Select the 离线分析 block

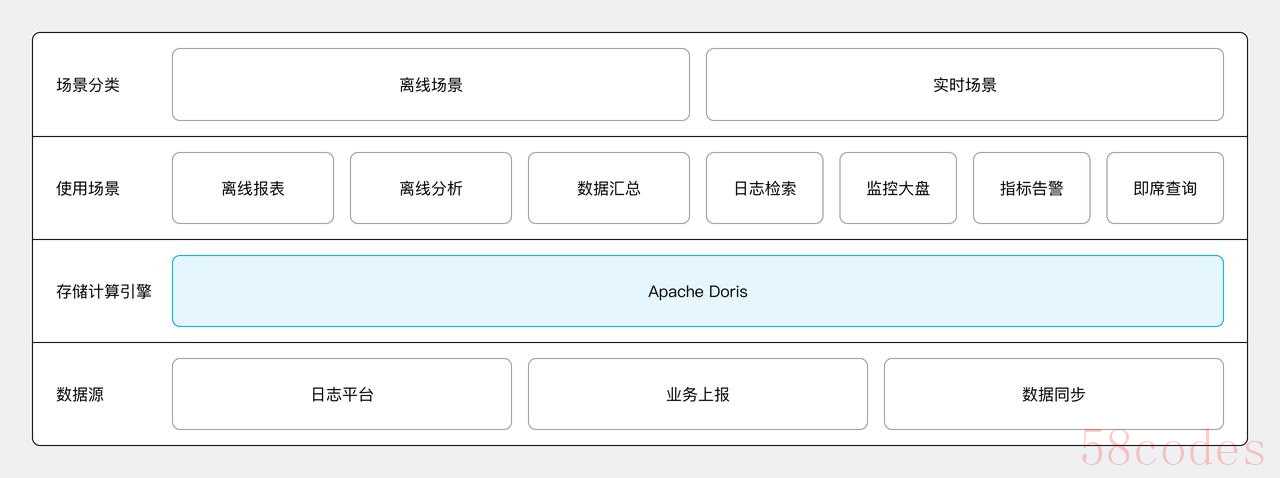[430, 188]
